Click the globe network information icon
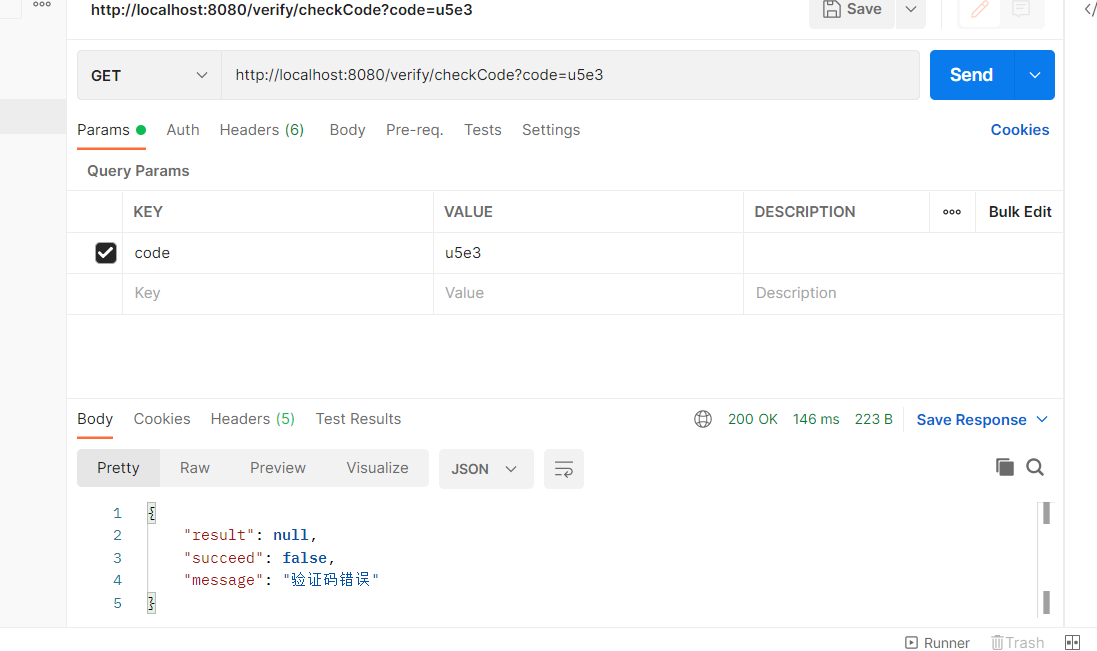The width and height of the screenshot is (1097, 651). point(703,419)
